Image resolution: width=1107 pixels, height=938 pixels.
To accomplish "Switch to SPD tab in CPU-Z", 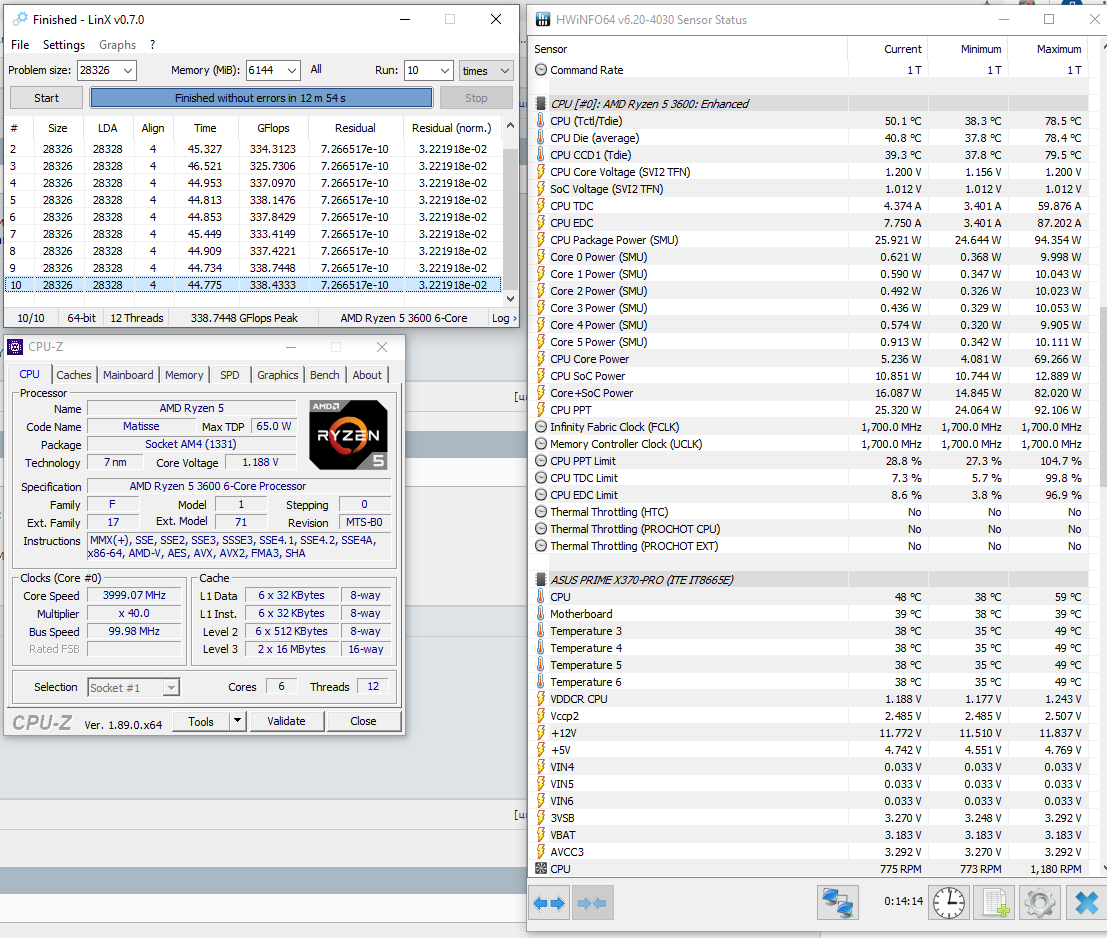I will point(229,375).
